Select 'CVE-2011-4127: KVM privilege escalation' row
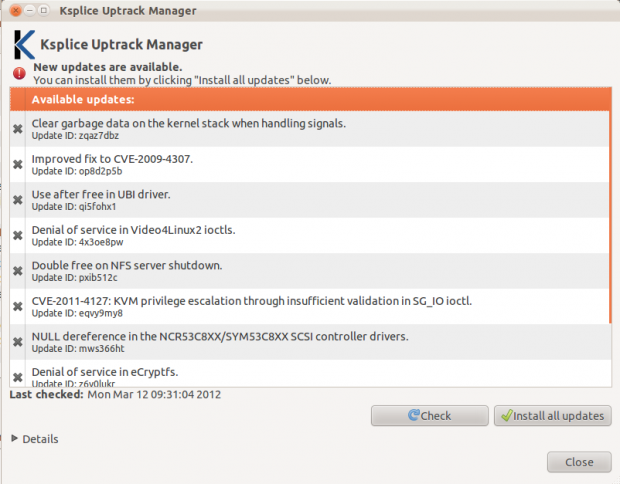 [310, 306]
